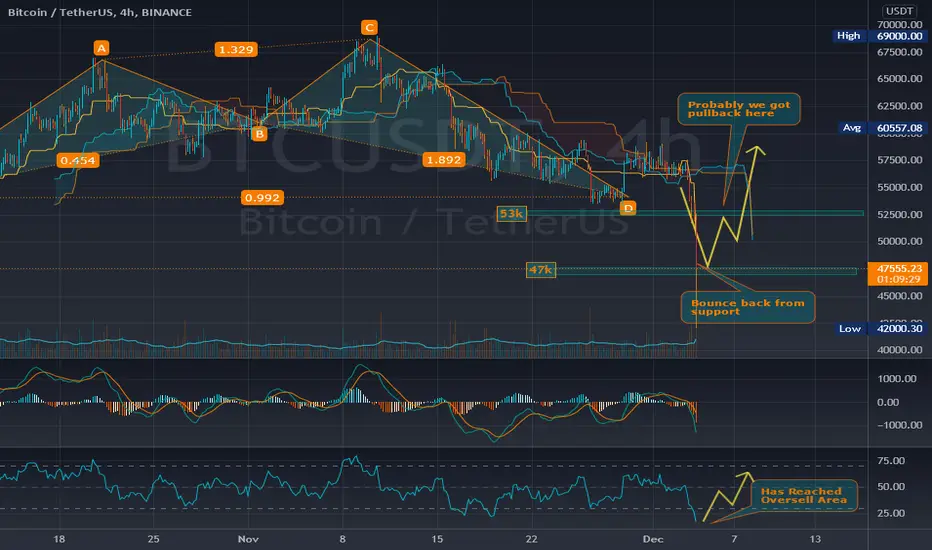
Task: Click the RSI 75.00 axis value
Action: [890, 461]
